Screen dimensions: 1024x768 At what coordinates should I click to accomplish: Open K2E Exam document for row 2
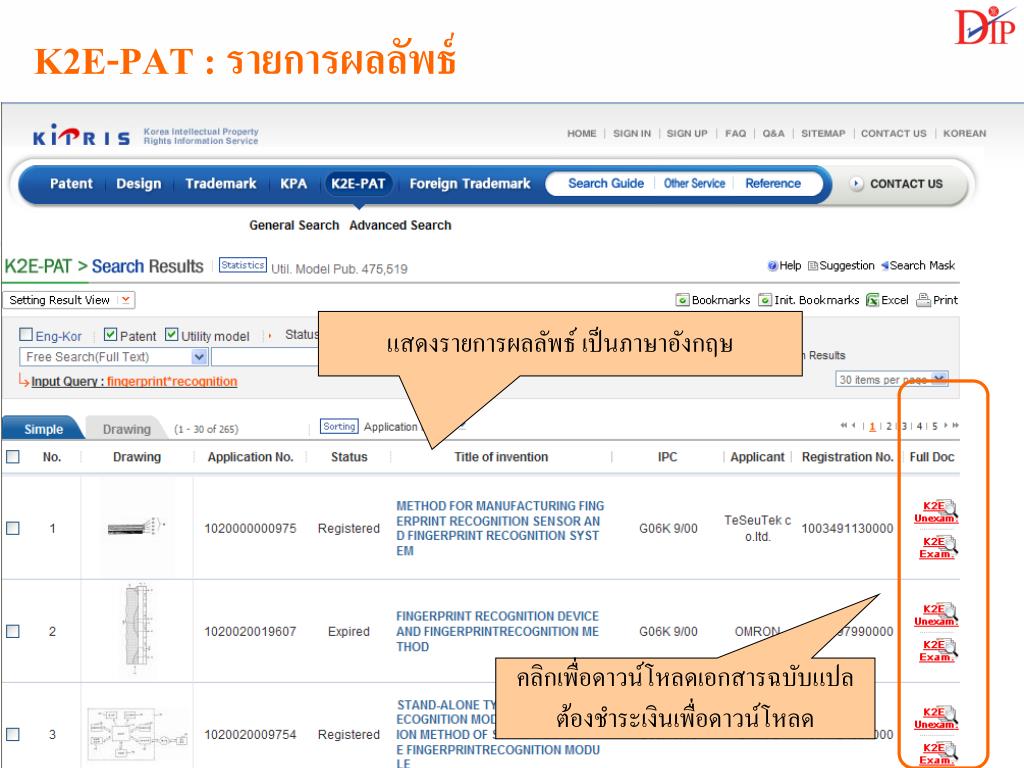click(937, 650)
